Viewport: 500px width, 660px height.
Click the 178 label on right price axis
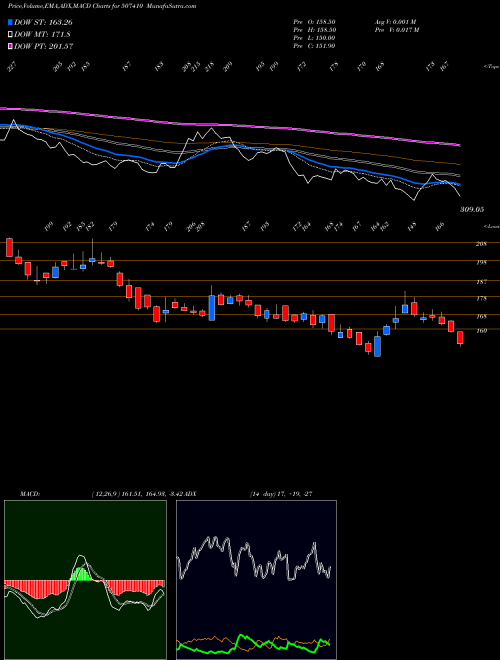[x=481, y=299]
